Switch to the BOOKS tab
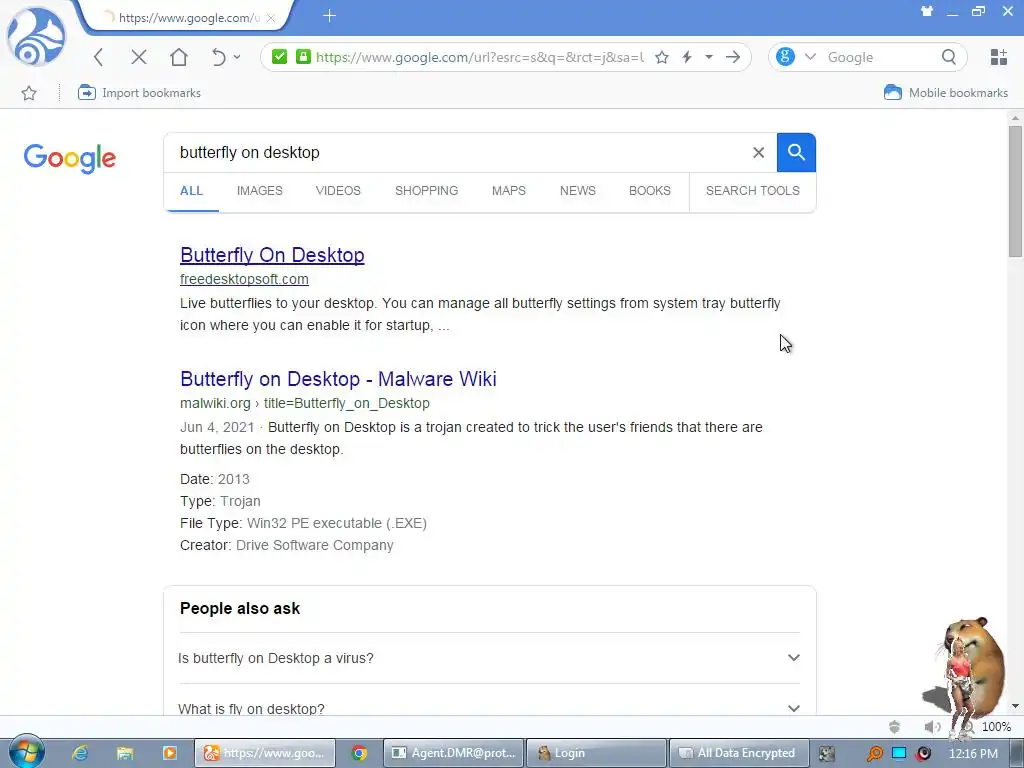Image resolution: width=1024 pixels, height=768 pixels. pos(650,191)
